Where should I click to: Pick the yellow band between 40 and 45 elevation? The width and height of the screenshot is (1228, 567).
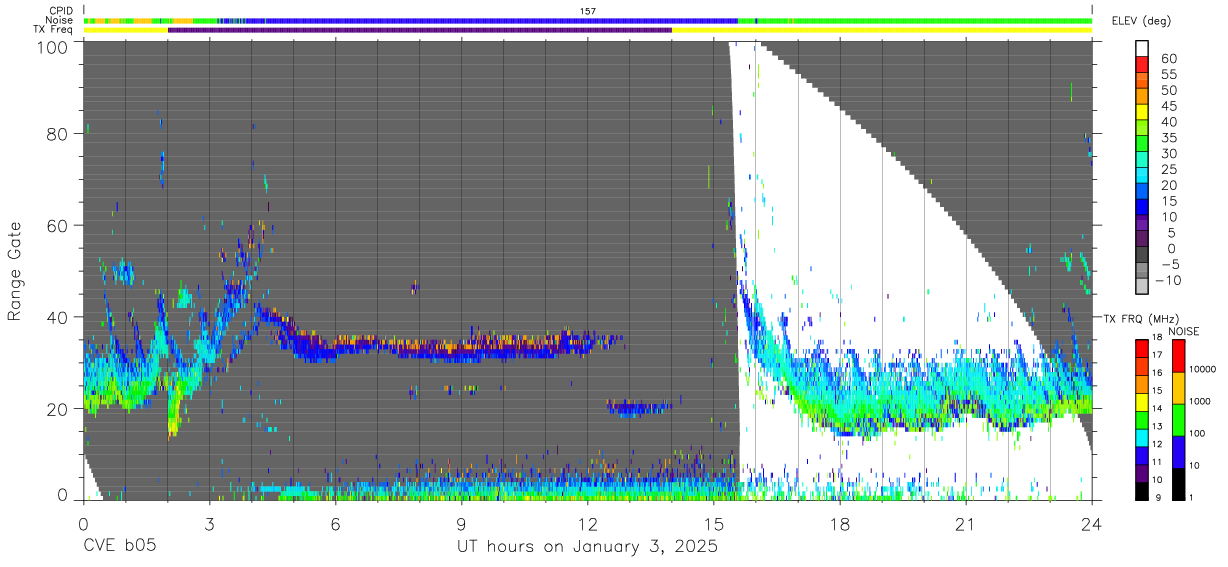point(1142,113)
